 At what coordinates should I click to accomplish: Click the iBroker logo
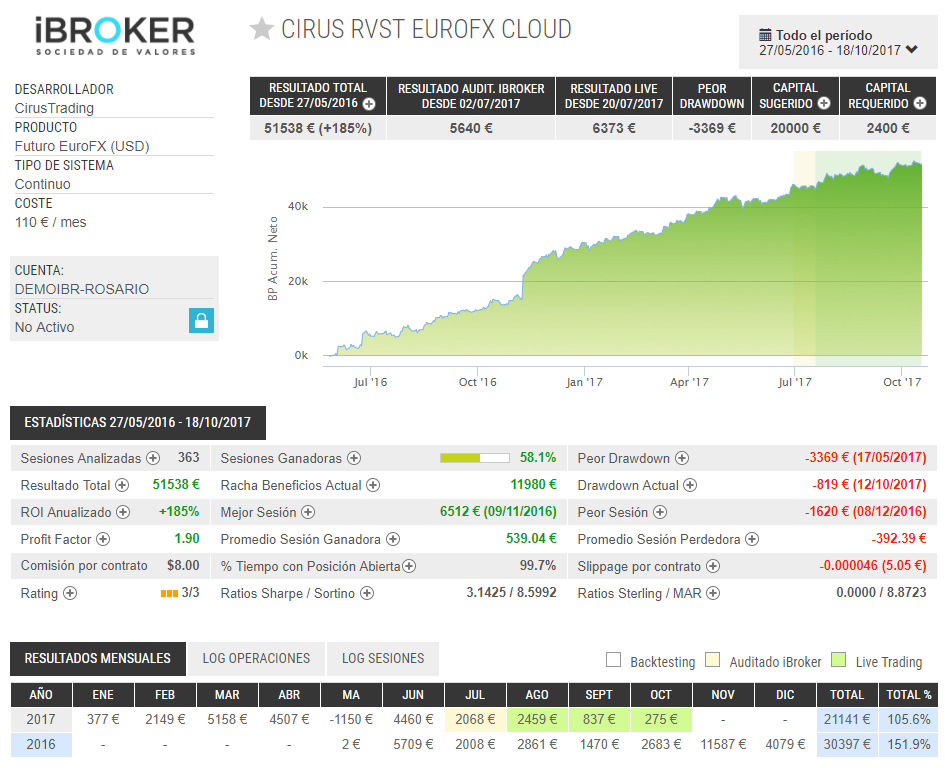(115, 36)
